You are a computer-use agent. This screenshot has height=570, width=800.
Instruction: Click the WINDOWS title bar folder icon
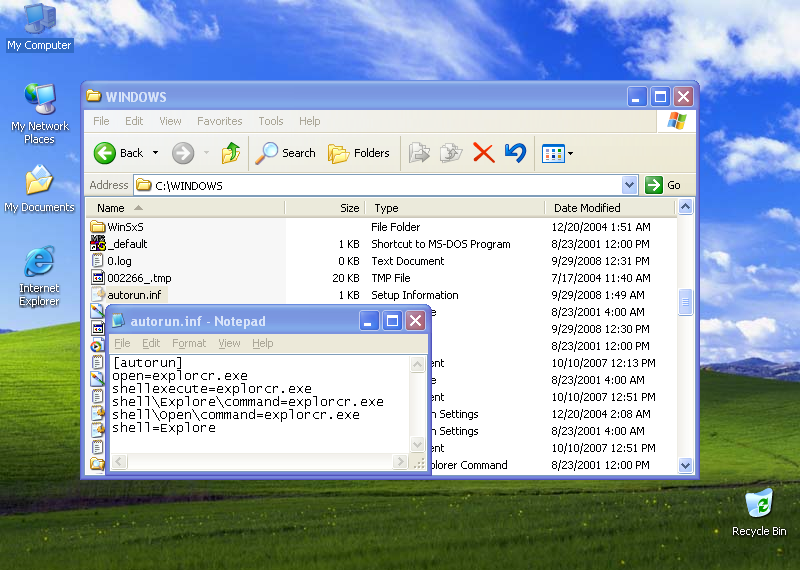(x=93, y=96)
